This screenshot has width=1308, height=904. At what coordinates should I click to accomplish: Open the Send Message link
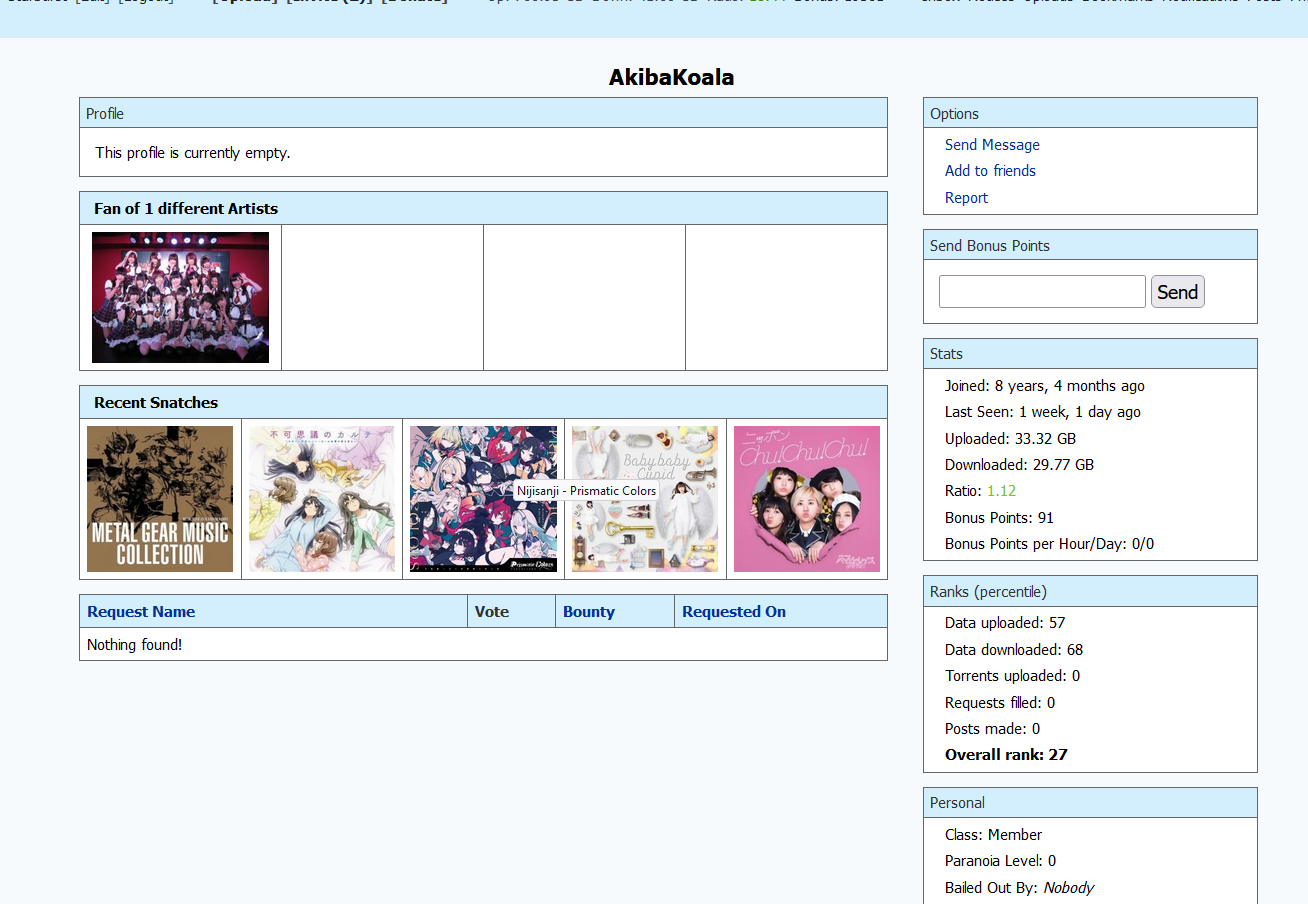click(992, 145)
